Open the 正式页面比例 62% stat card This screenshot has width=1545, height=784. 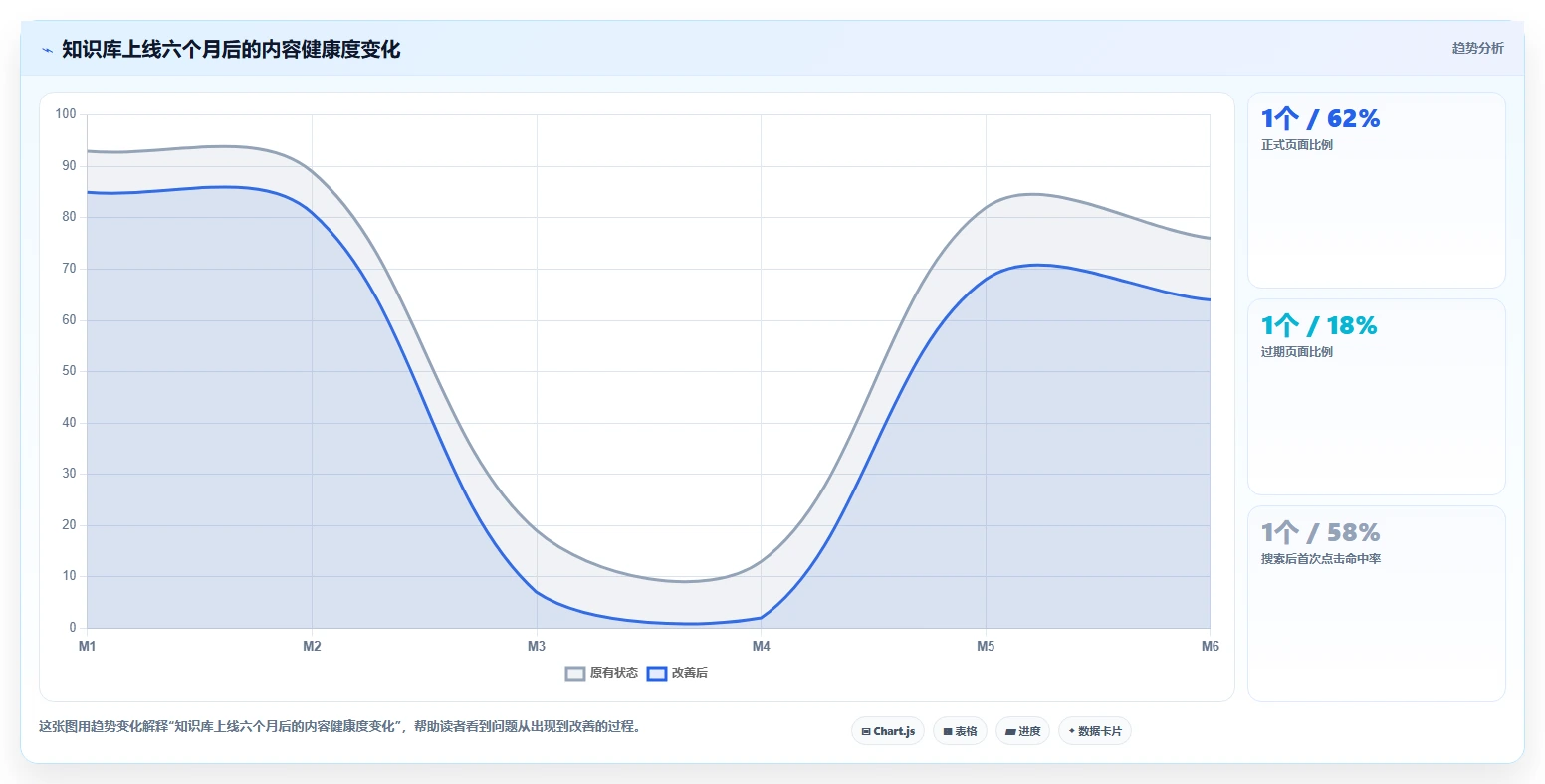click(1376, 190)
